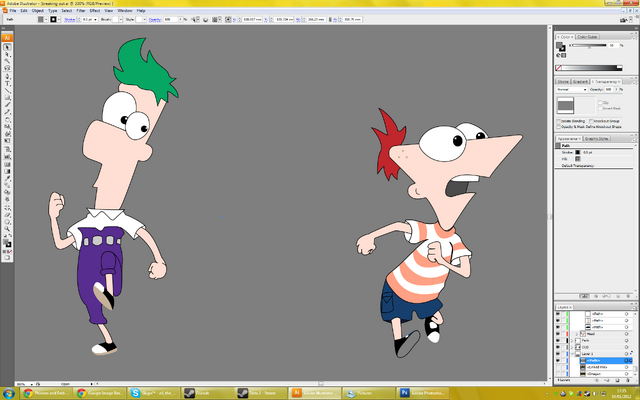640x400 pixels.
Task: Collapse the expanded blue layer above <Path>
Action: [572, 354]
